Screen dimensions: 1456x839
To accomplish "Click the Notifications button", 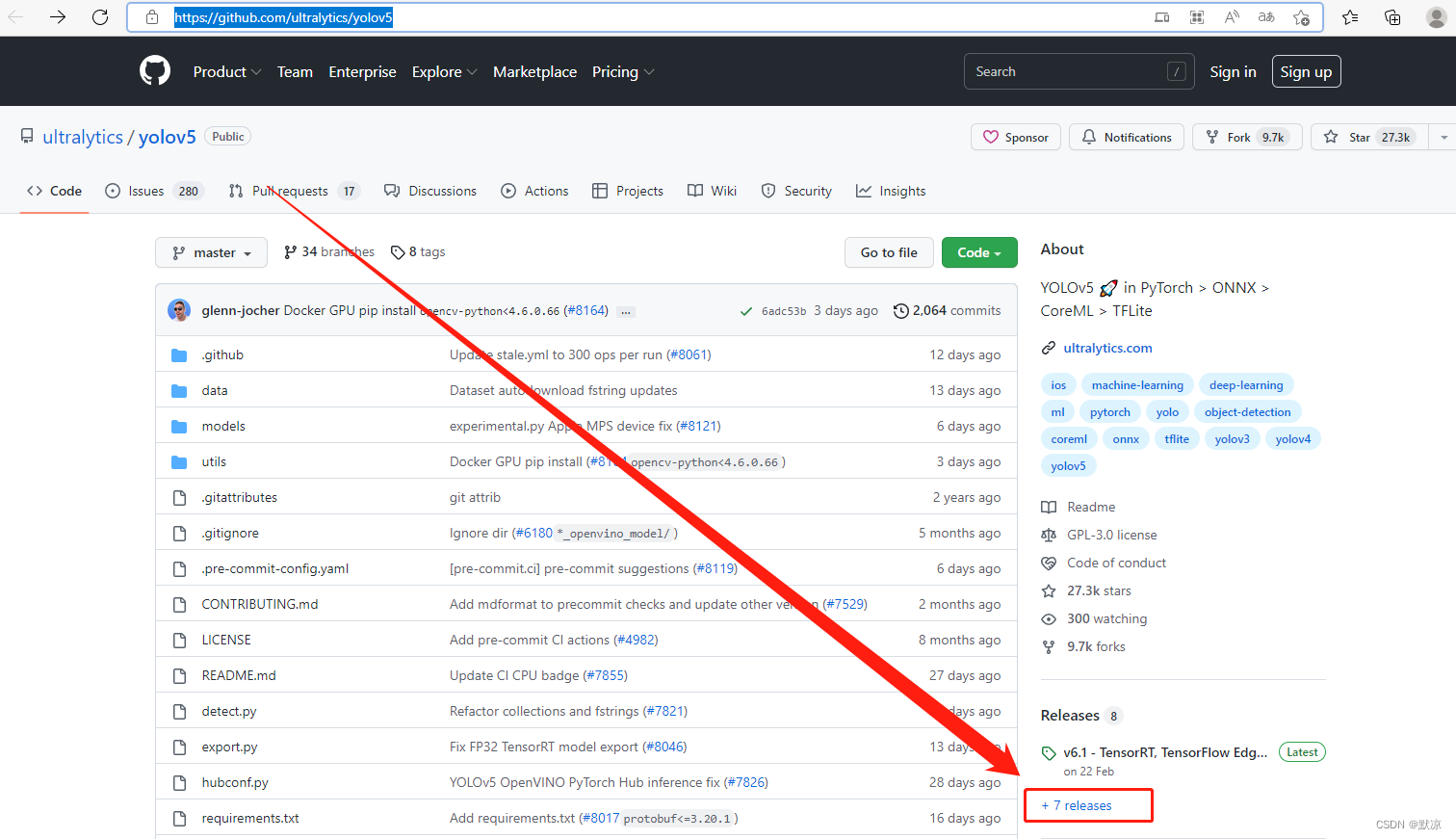I will pyautogui.click(x=1127, y=137).
